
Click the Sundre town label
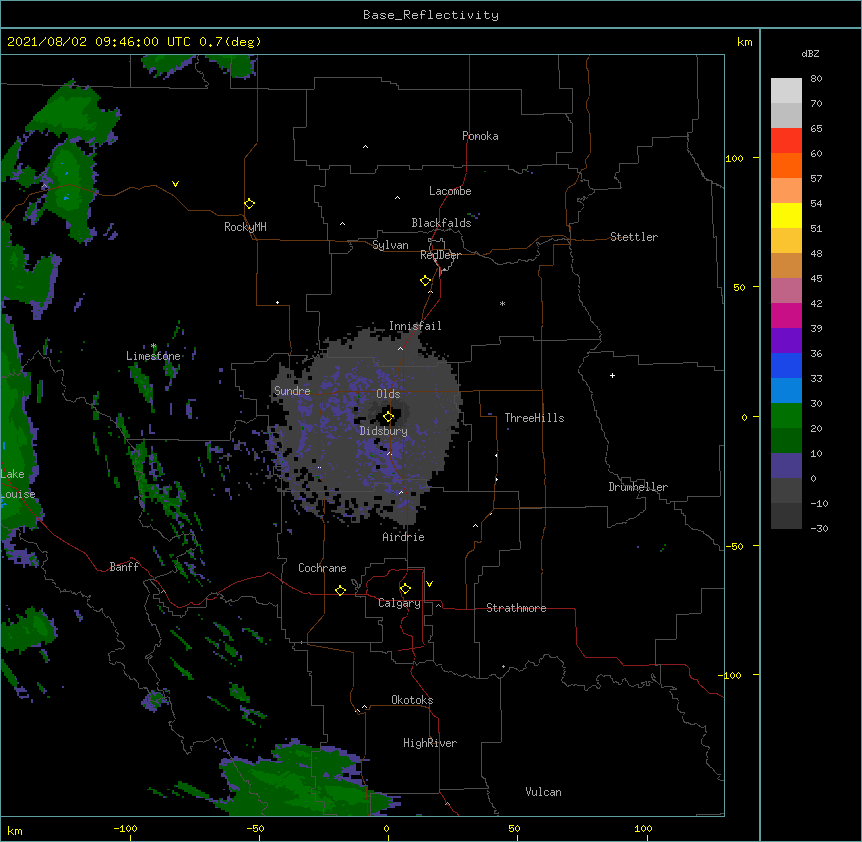tap(292, 391)
